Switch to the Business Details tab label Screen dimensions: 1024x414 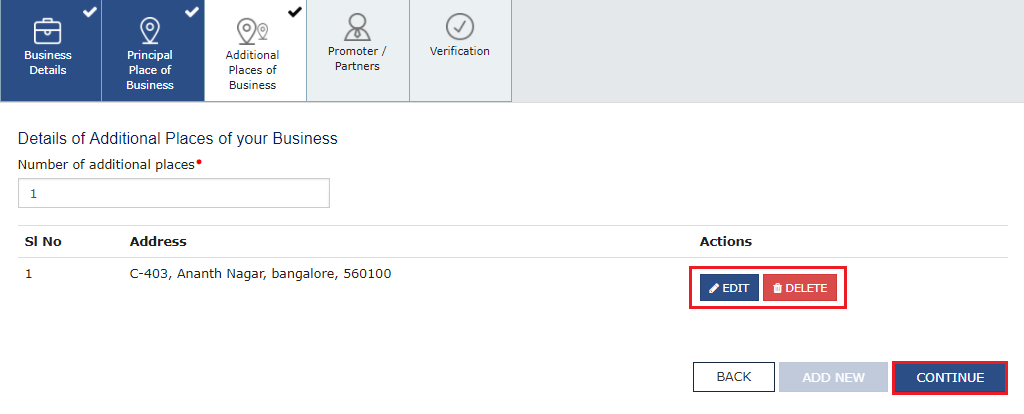(x=48, y=62)
